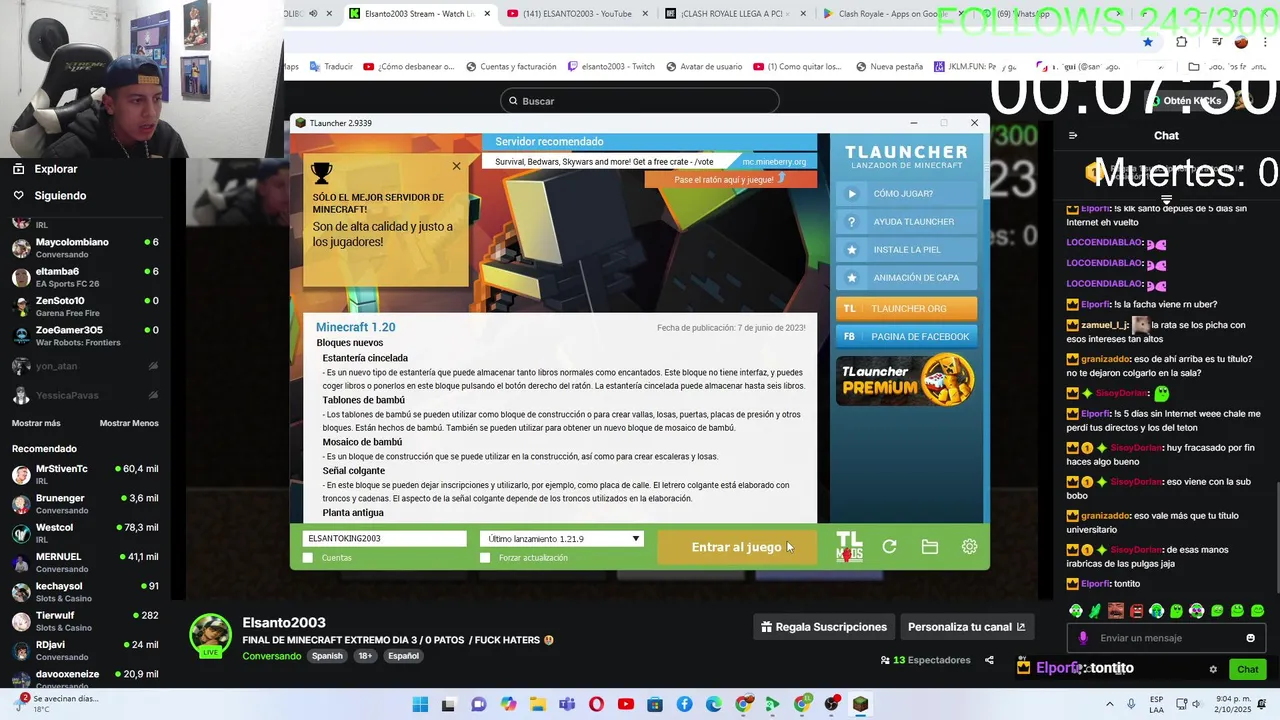Click the green Chat send button
Image resolution: width=1280 pixels, height=720 pixels.
pyautogui.click(x=1248, y=669)
